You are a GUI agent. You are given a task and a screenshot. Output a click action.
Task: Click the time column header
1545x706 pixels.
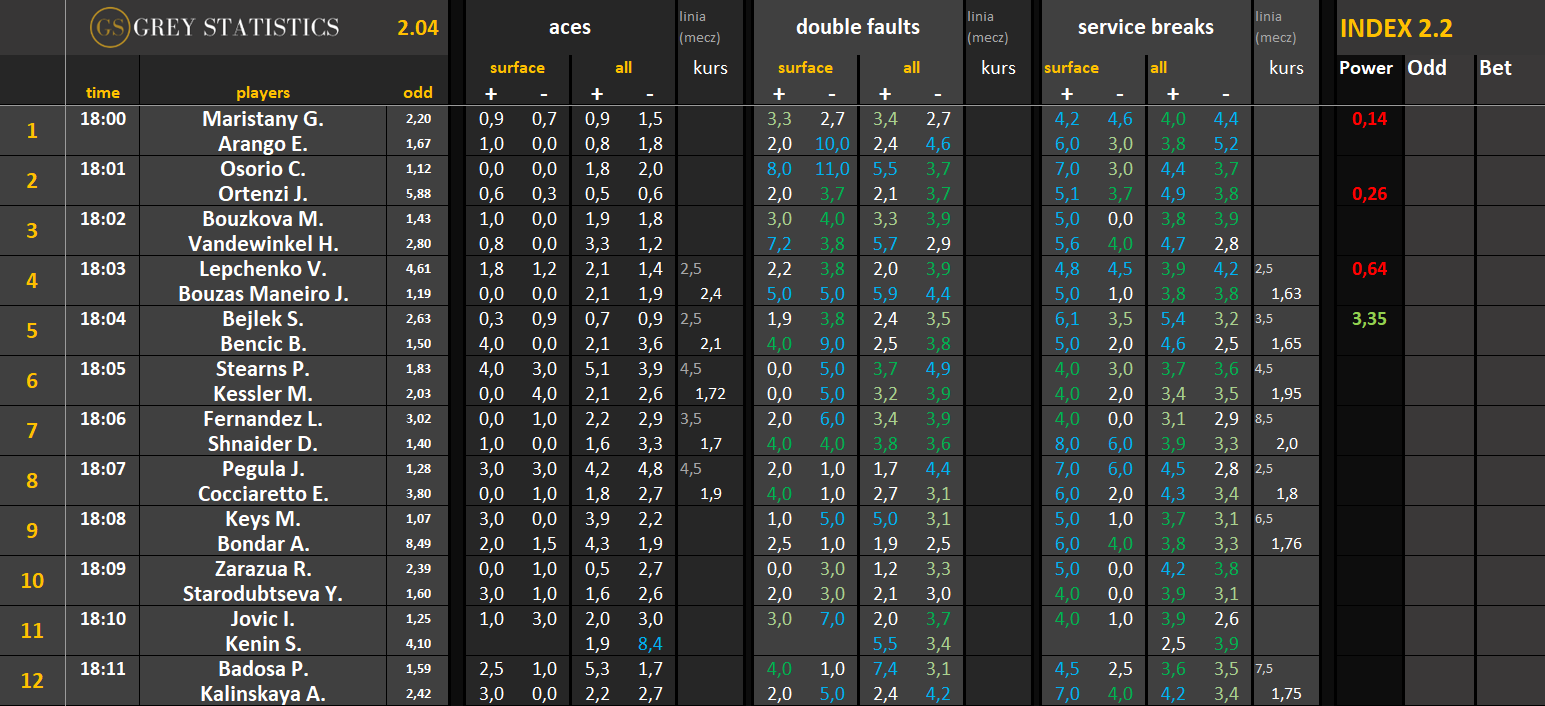click(x=102, y=93)
